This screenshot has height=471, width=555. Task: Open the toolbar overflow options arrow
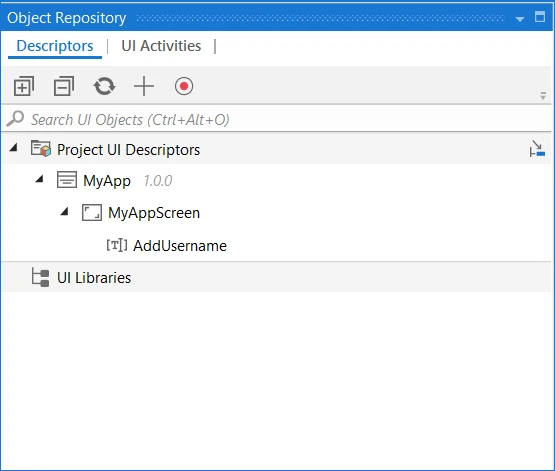pos(543,96)
